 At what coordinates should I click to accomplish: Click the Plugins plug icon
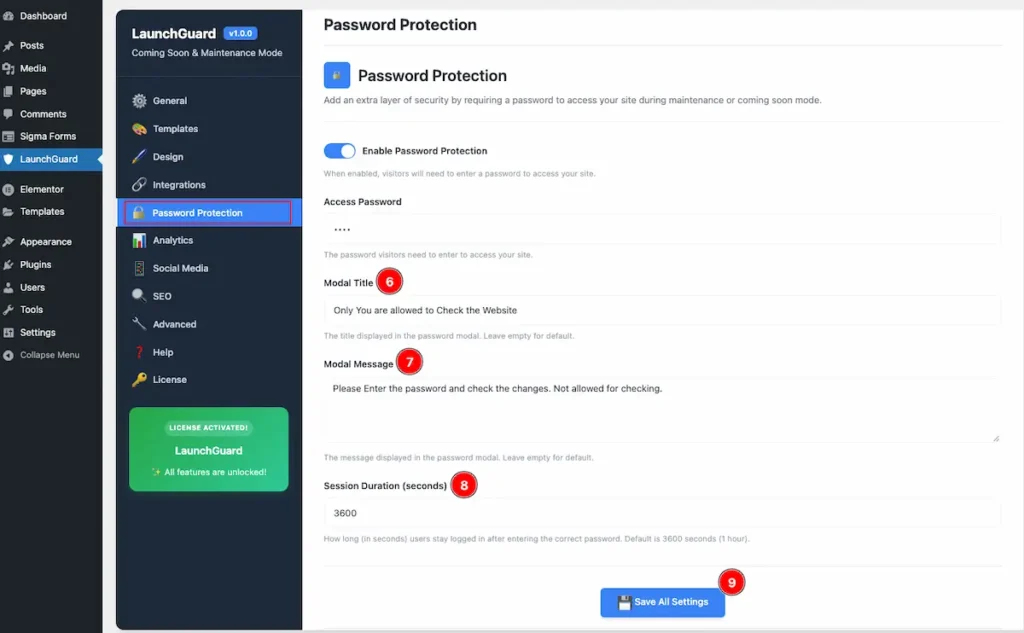[x=8, y=265]
